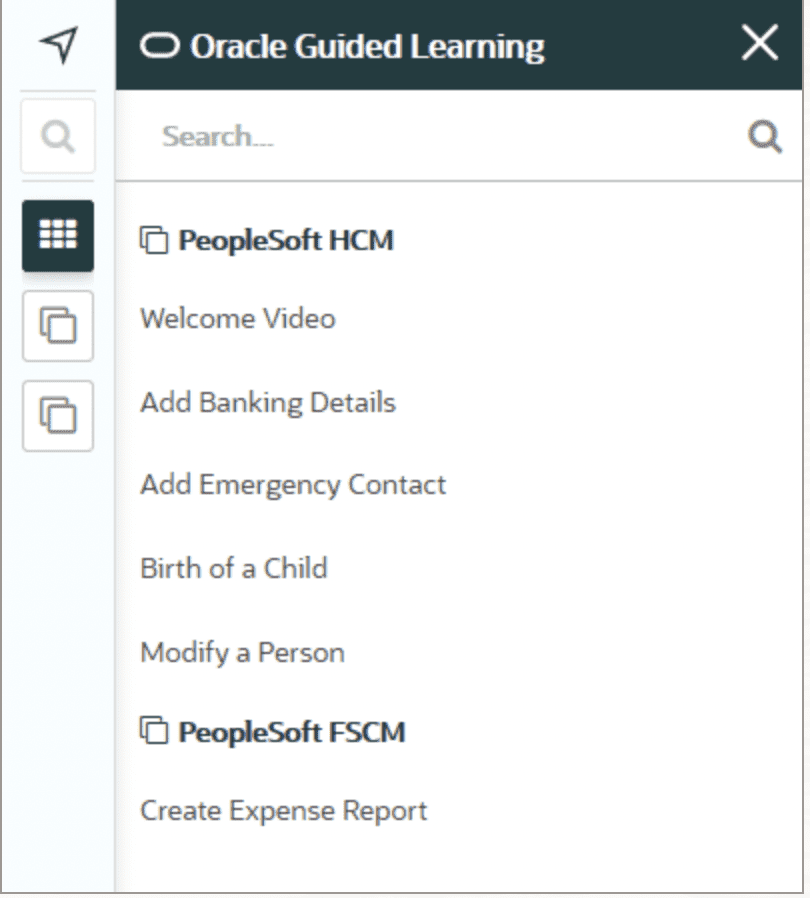The height and width of the screenshot is (898, 810).
Task: Click the PeopleSoft HCM group icon
Action: pyautogui.click(x=154, y=240)
